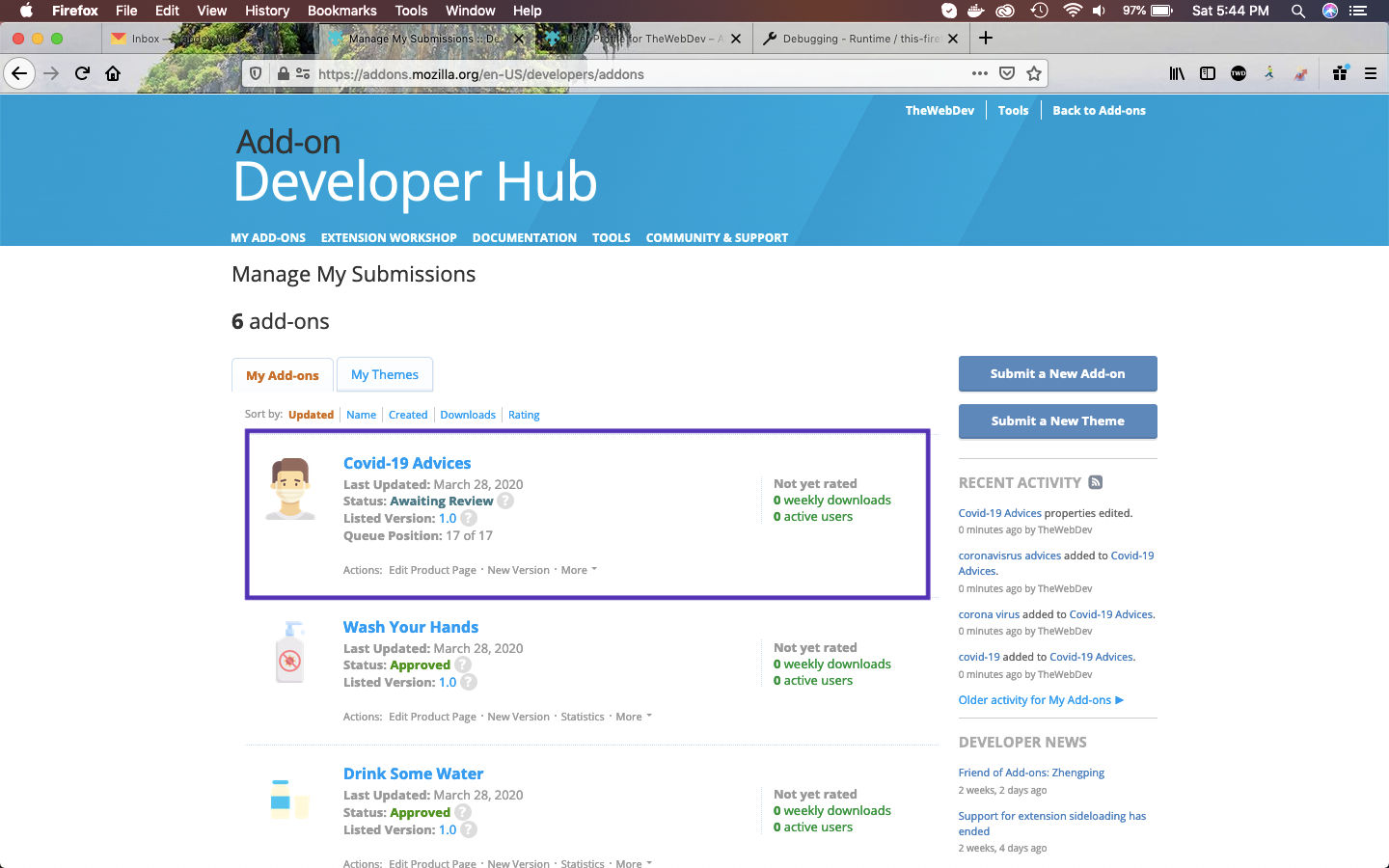
Task: Expand More actions for Drink Some Water
Action: 634,863
